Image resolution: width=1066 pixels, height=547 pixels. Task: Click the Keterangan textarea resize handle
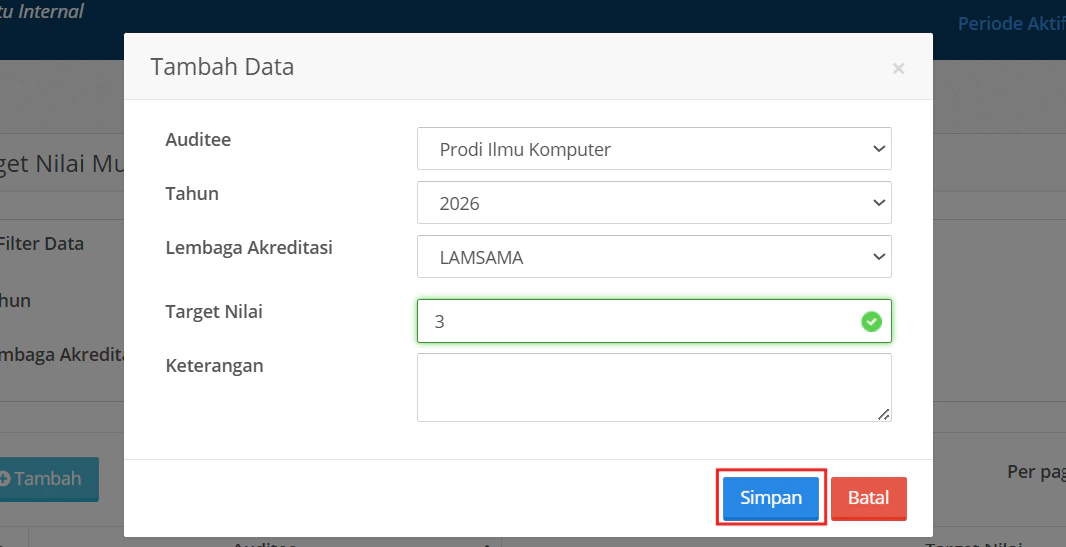pyautogui.click(x=883, y=414)
